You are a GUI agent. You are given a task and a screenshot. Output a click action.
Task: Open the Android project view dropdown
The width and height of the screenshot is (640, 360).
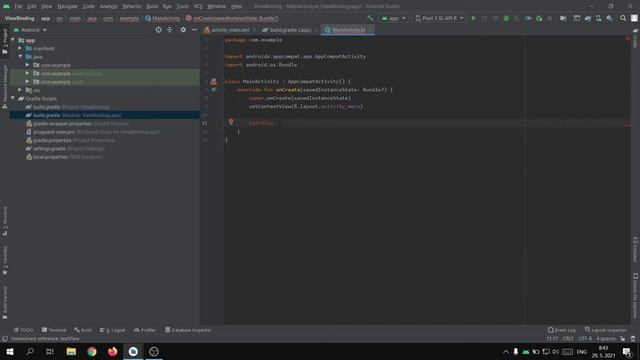[x=30, y=30]
